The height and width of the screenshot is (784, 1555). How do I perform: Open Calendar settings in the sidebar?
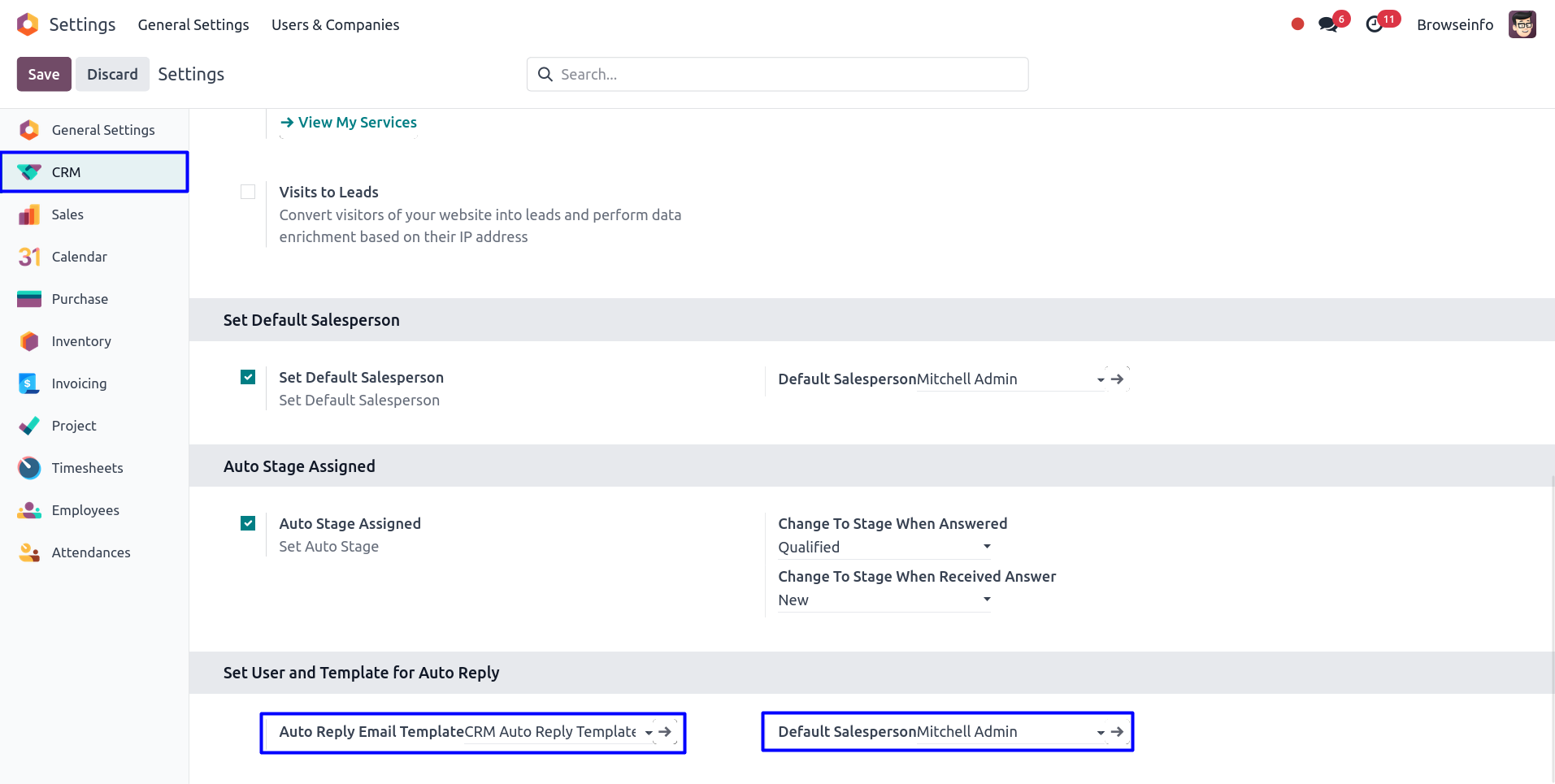click(x=79, y=257)
